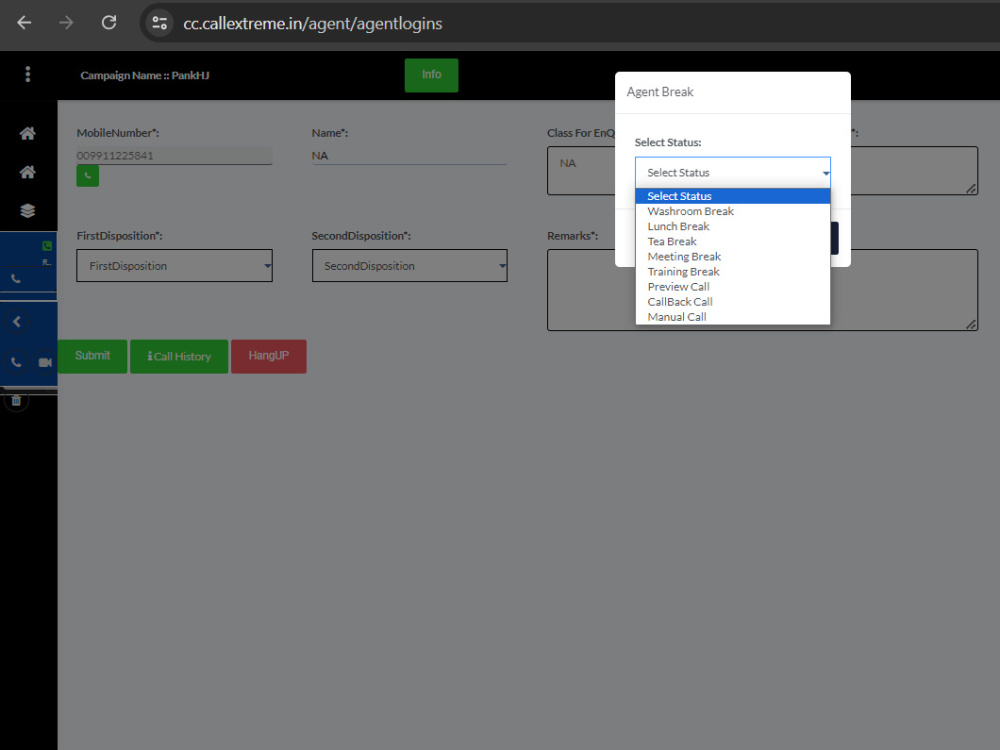Collapse softphone with the left chevron
The image size is (1000, 750).
(17, 321)
